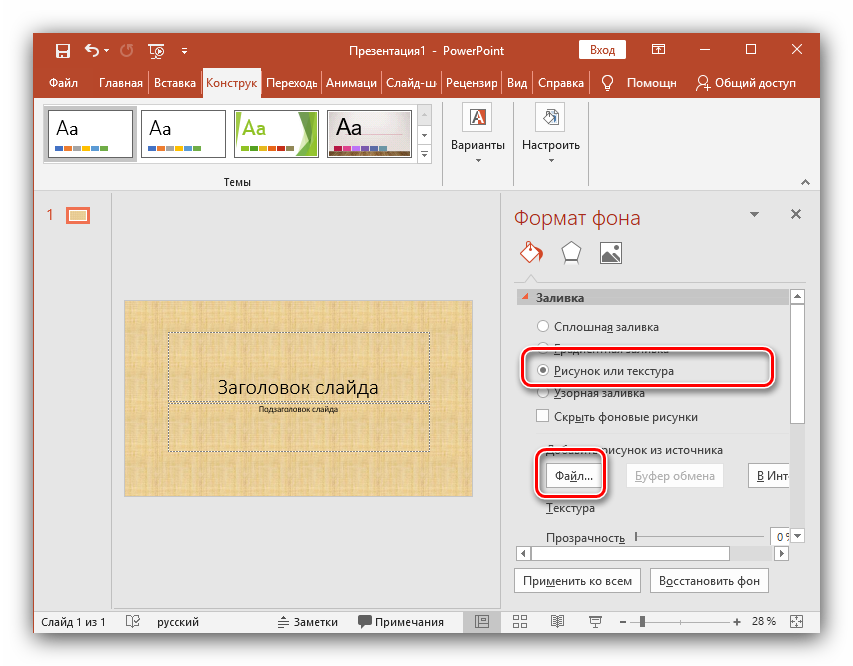
Task: Click the pane vertical scrollbar up arrow
Action: click(797, 297)
